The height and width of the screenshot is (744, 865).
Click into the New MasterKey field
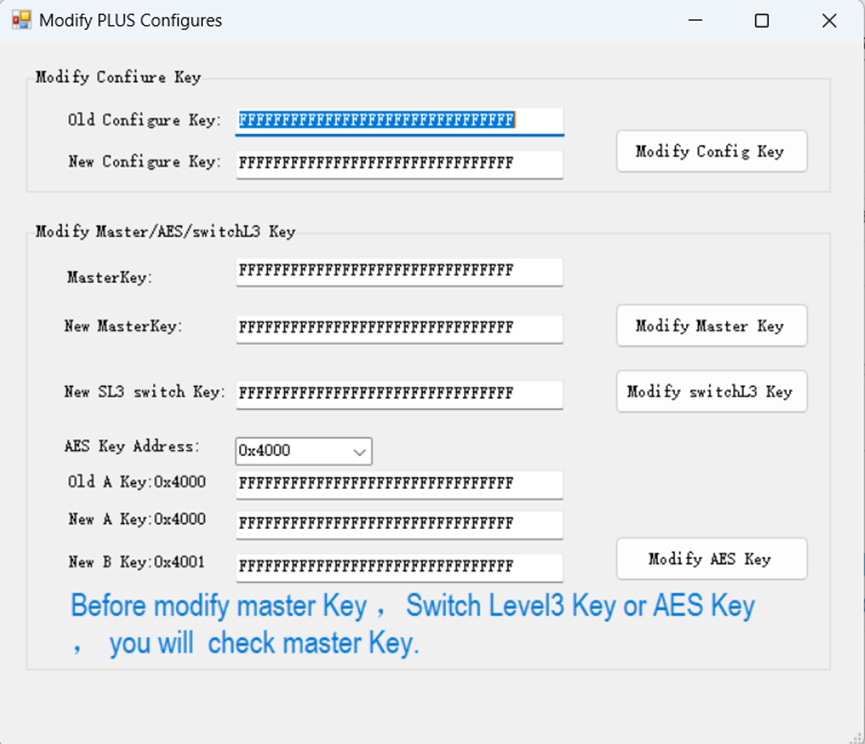[399, 328]
